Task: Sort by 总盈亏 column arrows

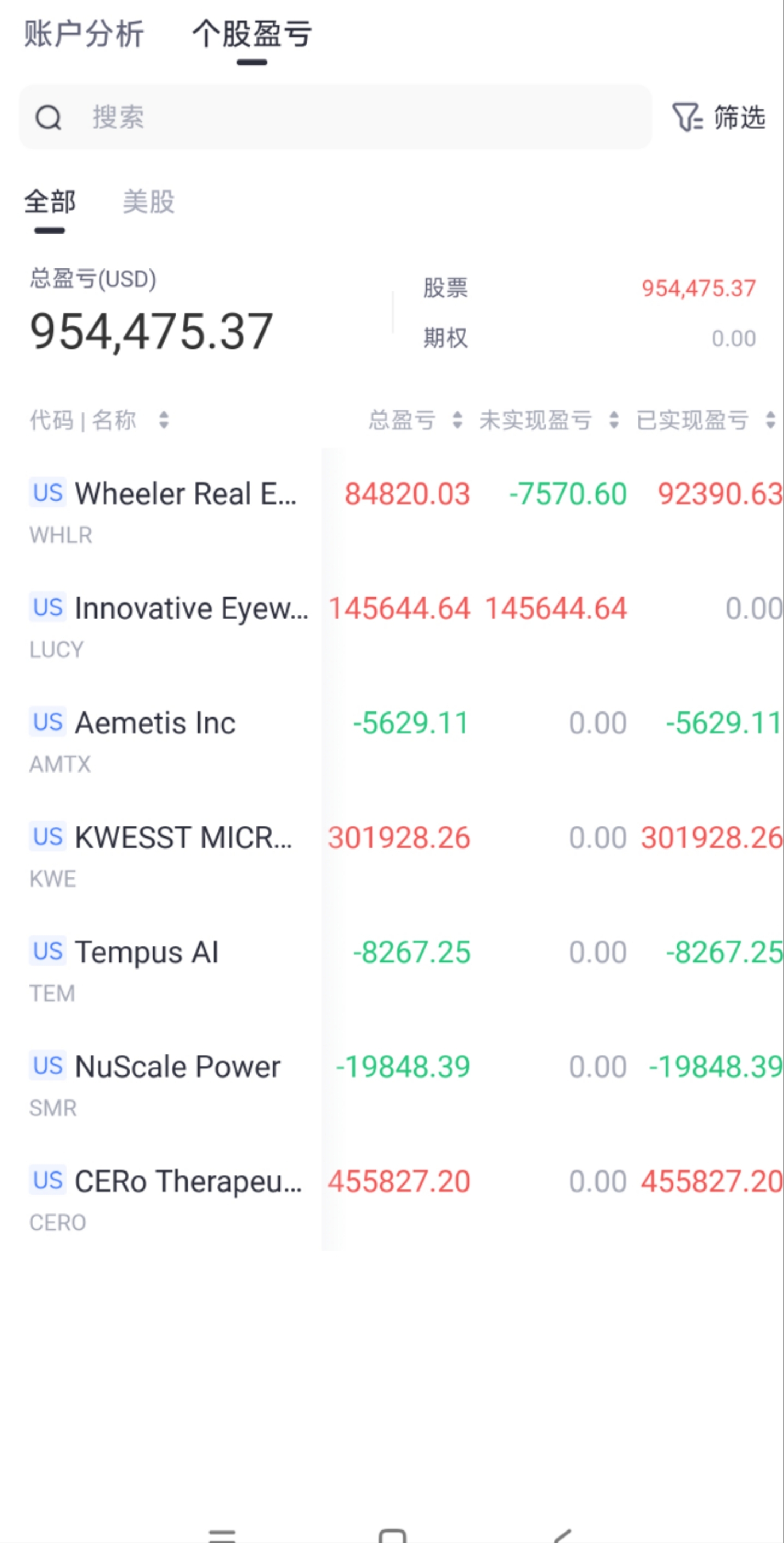Action: pos(458,420)
